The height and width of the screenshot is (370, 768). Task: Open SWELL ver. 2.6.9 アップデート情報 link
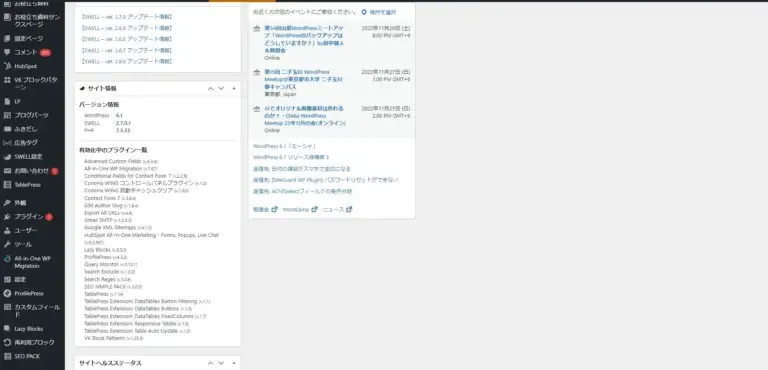coord(126,28)
